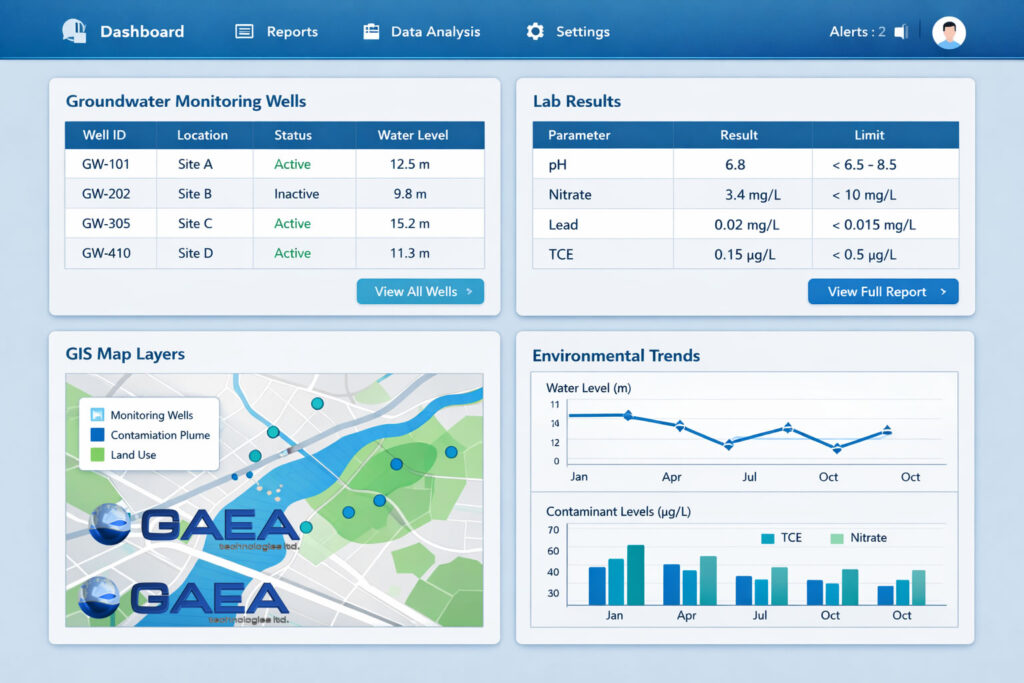
Task: Click the Lead parameter row label
Action: coord(563,225)
